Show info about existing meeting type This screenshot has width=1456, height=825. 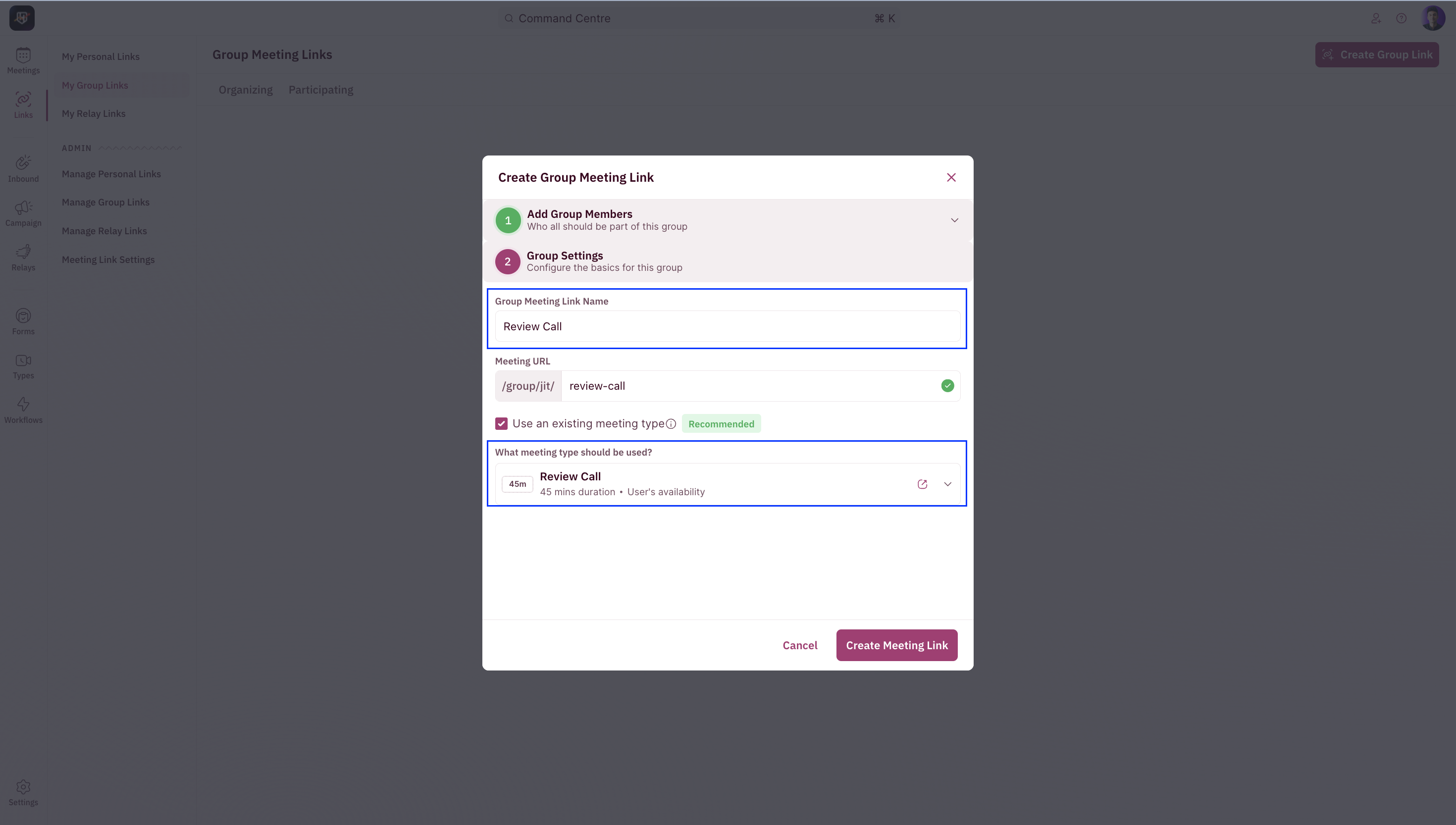(671, 424)
